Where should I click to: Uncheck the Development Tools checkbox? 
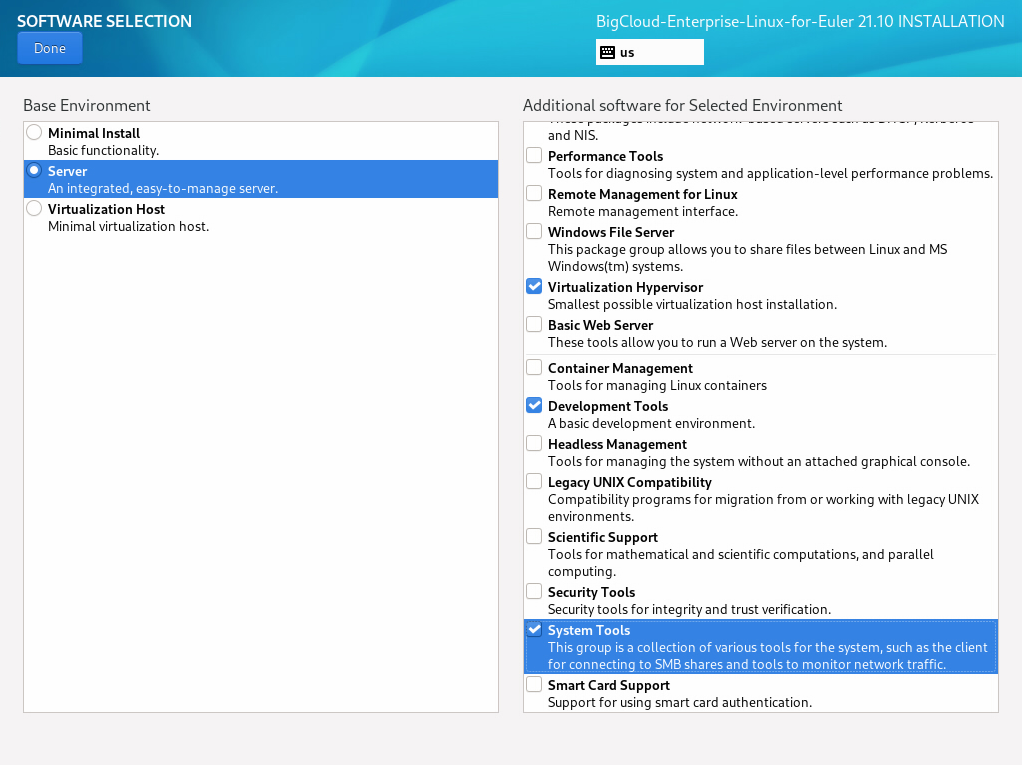(534, 405)
